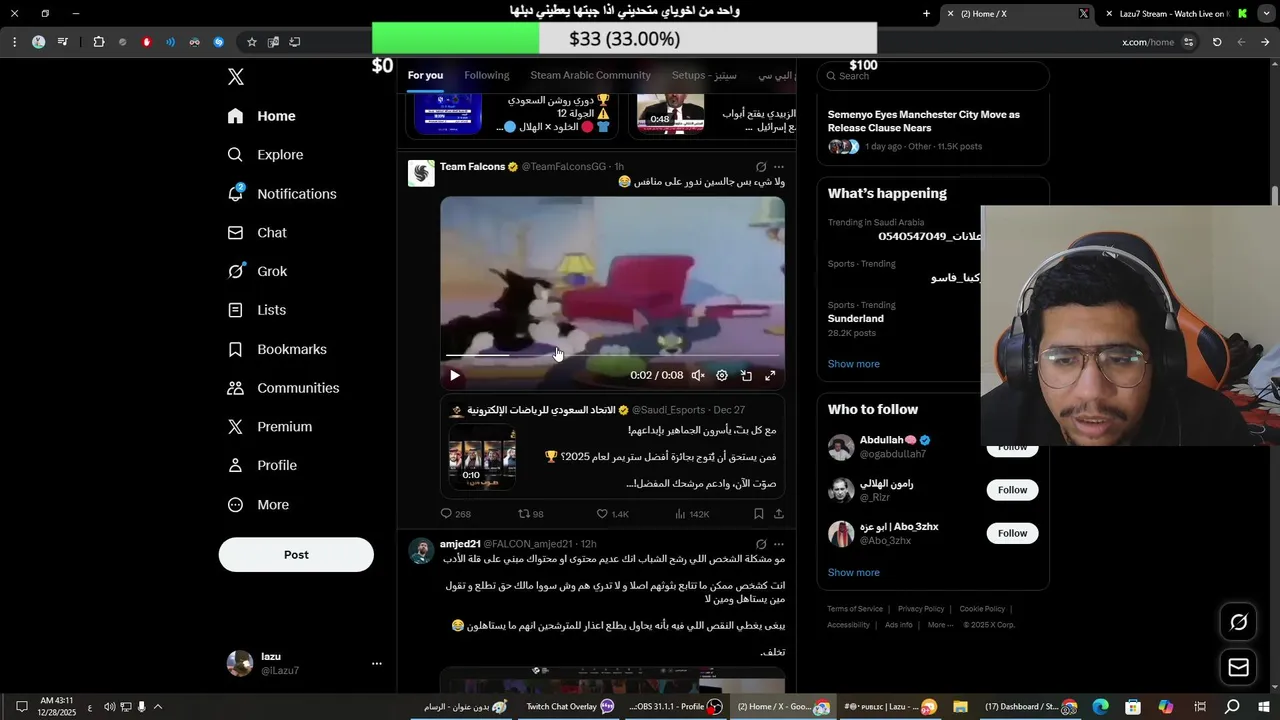Switch to the Setups tab
1280x720 pixels.
[704, 76]
